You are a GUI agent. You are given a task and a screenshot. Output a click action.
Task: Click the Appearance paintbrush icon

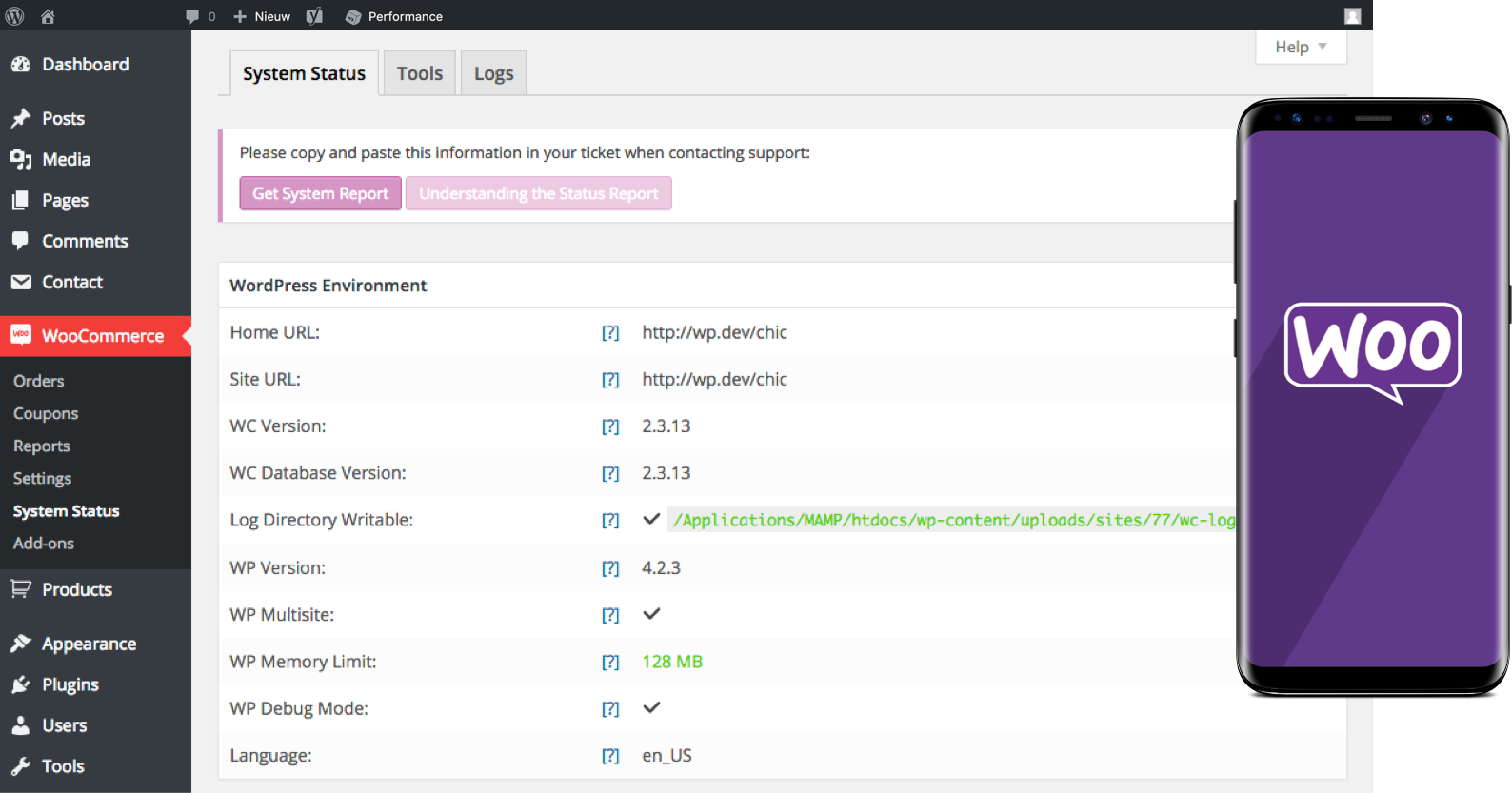[x=21, y=644]
